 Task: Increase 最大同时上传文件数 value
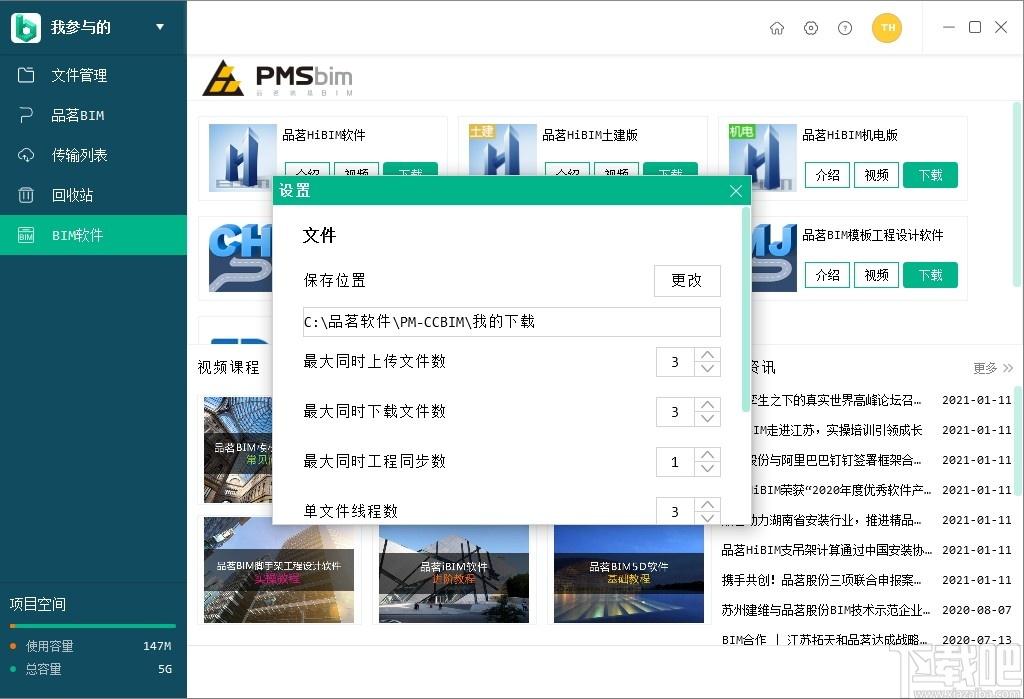pos(707,355)
